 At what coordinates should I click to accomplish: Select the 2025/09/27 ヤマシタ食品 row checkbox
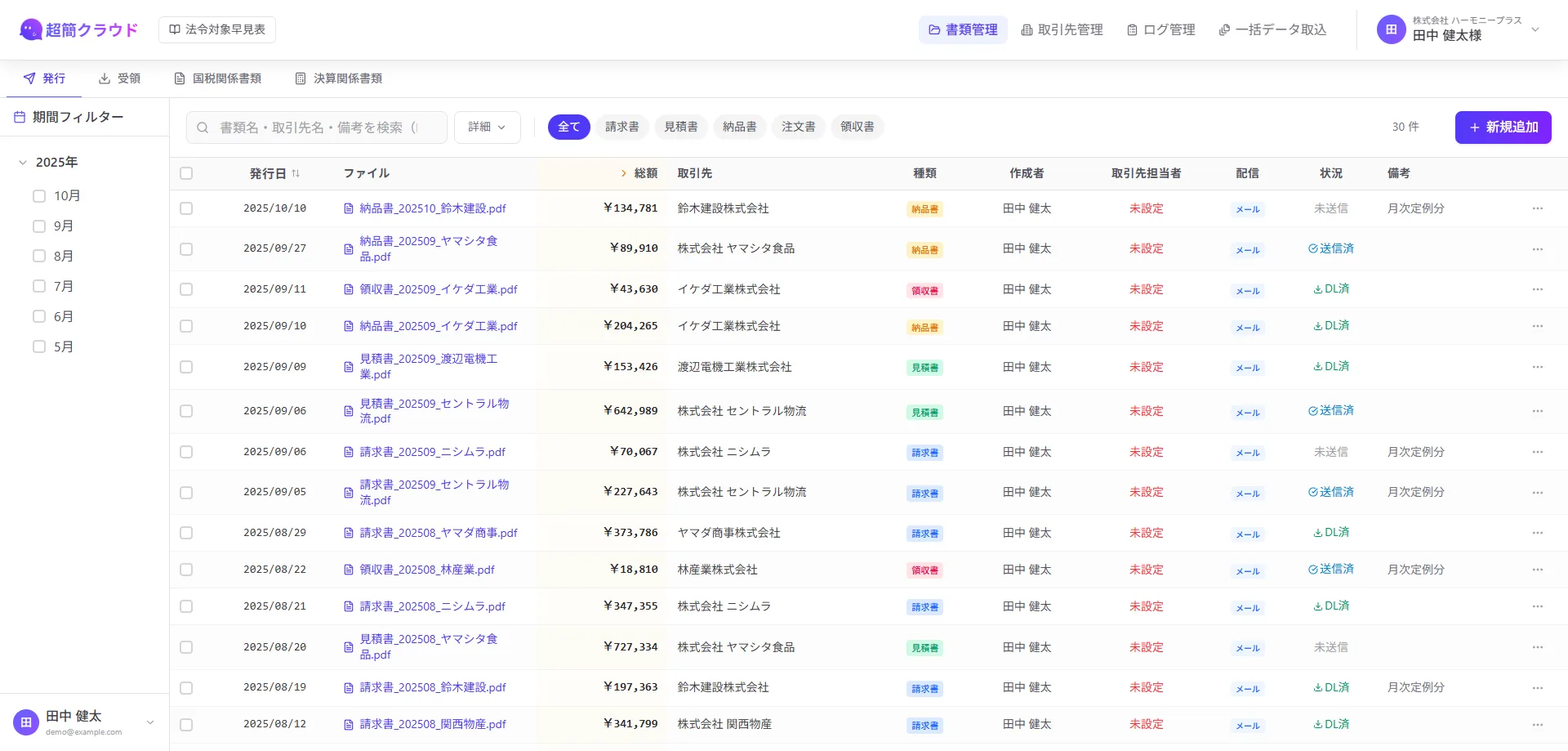tap(186, 249)
